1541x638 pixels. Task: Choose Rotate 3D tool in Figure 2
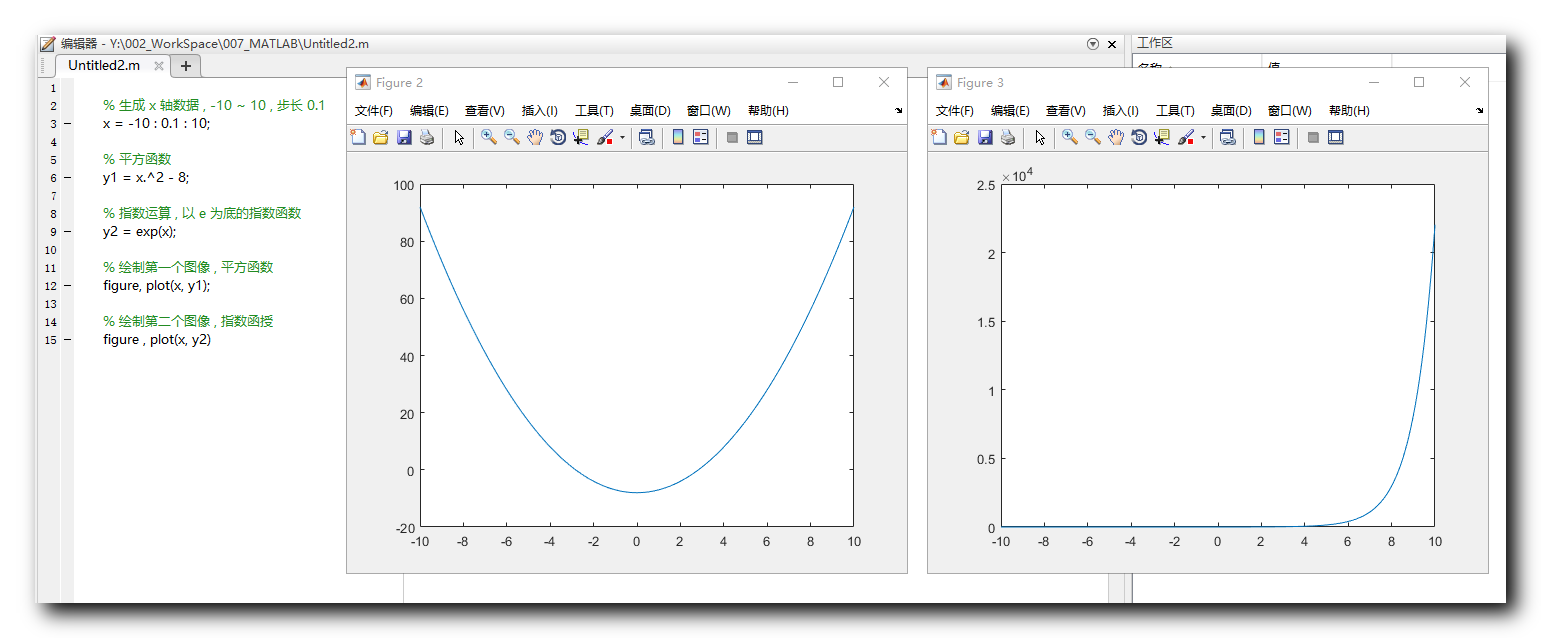tap(558, 137)
